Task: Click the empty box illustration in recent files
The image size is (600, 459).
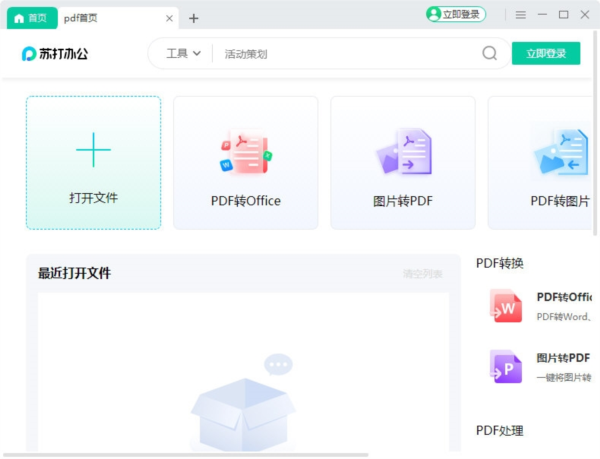Action: point(243,402)
